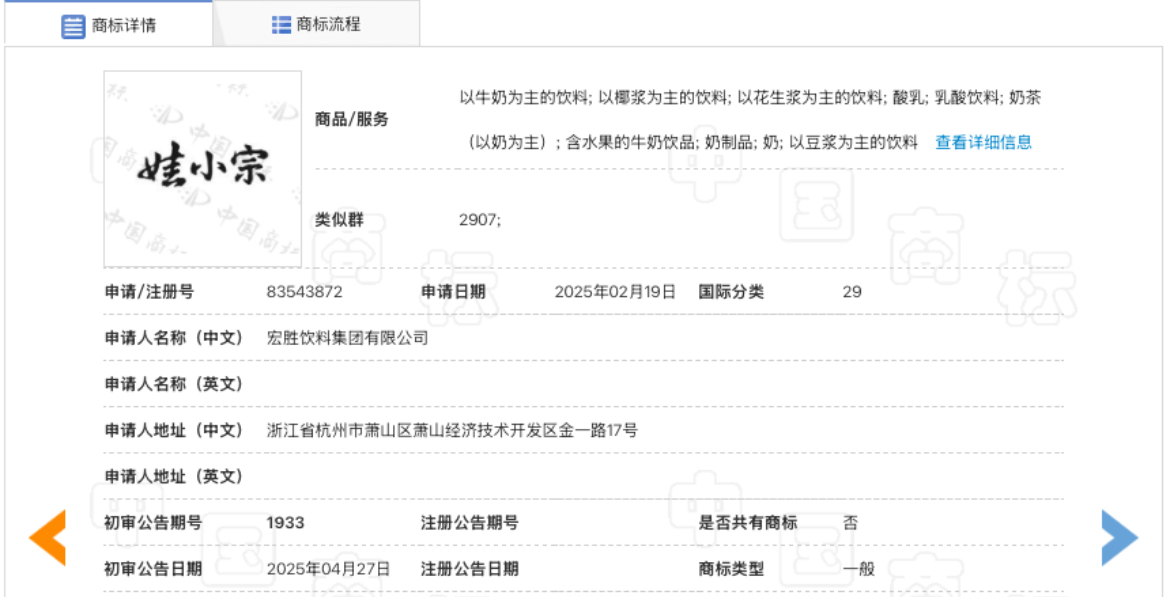Click the 注册公告期号 field label
Image resolution: width=1170 pixels, height=597 pixels.
469,523
